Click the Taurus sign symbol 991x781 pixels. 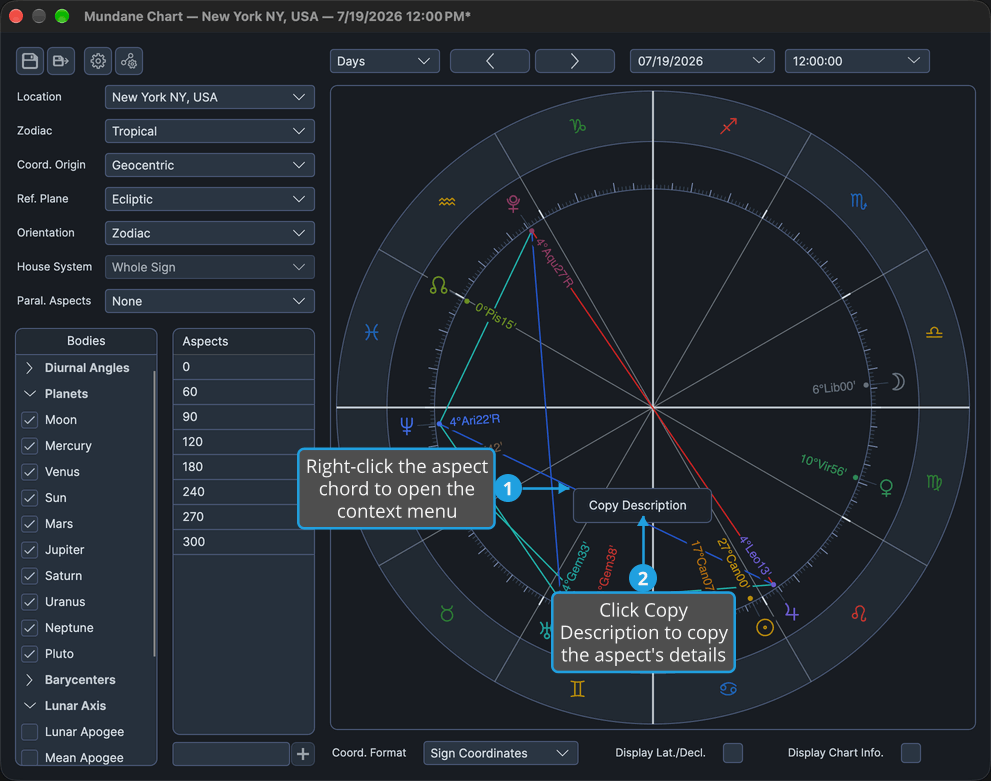coord(447,614)
